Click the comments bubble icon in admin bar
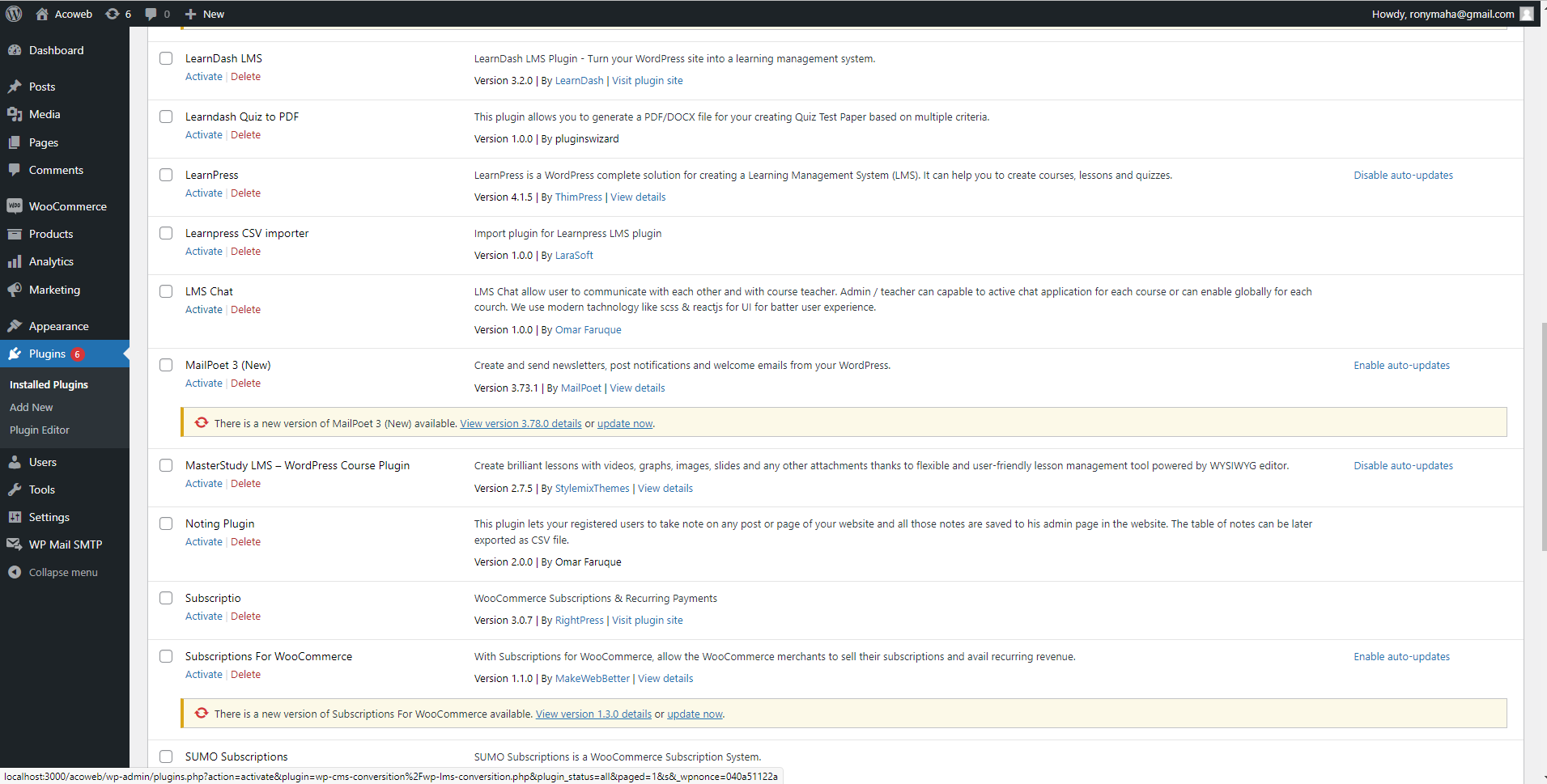The height and width of the screenshot is (784, 1547). (x=151, y=14)
